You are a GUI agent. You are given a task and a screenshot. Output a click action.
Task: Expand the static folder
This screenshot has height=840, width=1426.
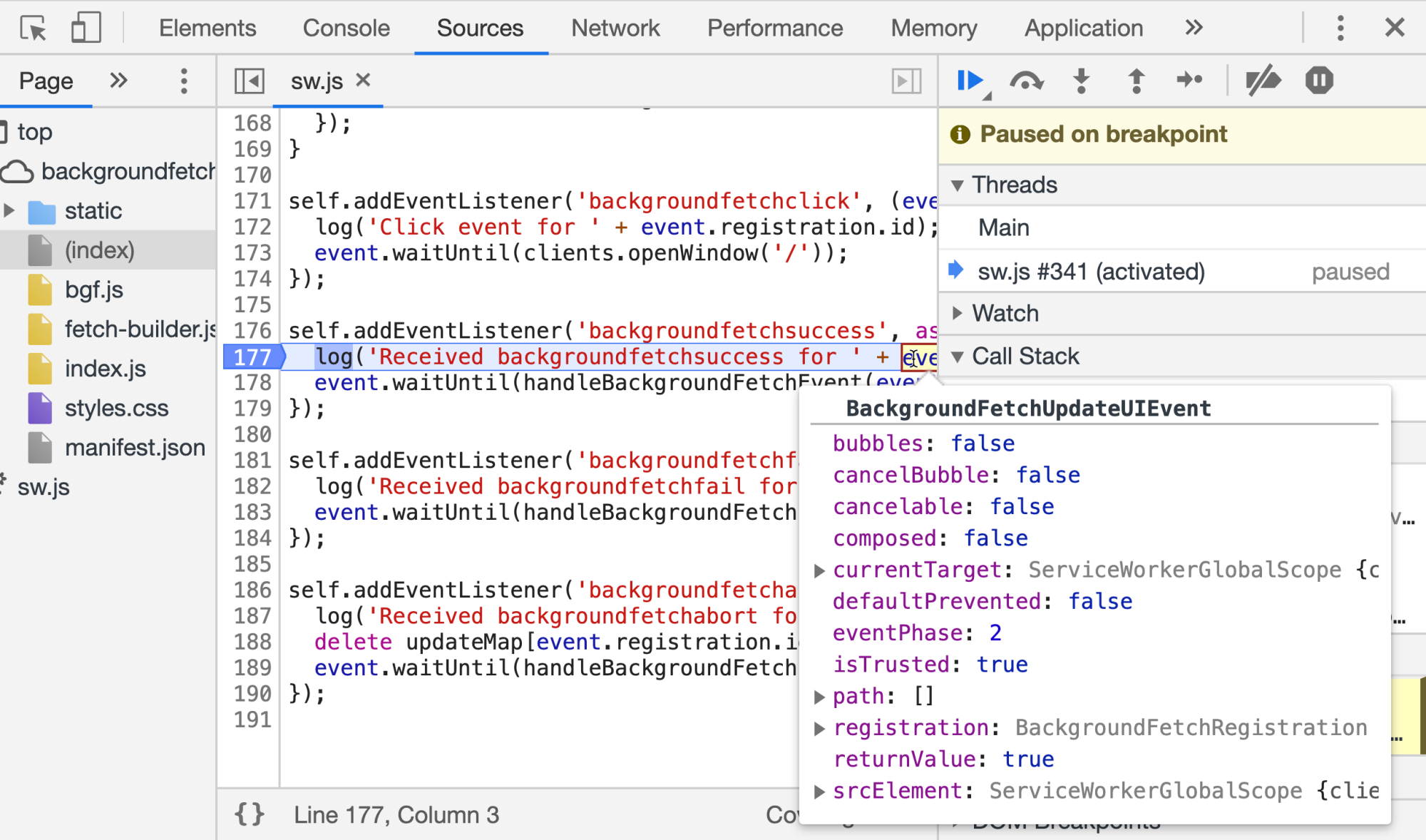click(x=9, y=210)
